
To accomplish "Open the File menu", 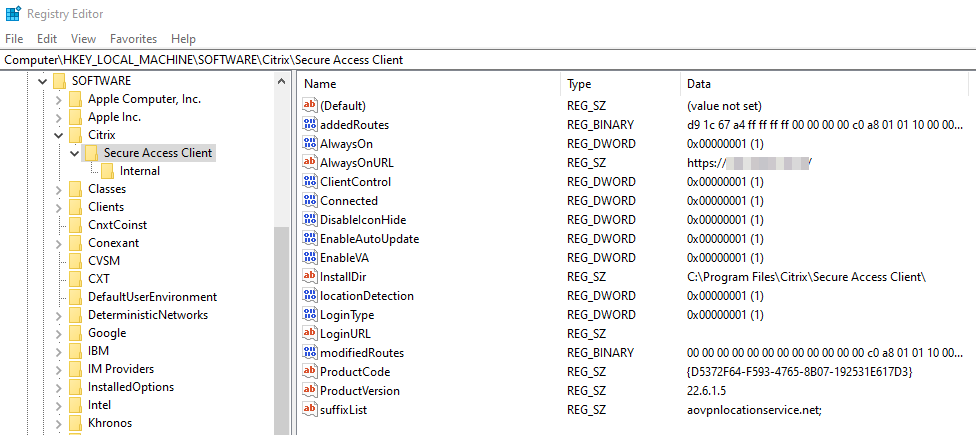I will (x=14, y=39).
